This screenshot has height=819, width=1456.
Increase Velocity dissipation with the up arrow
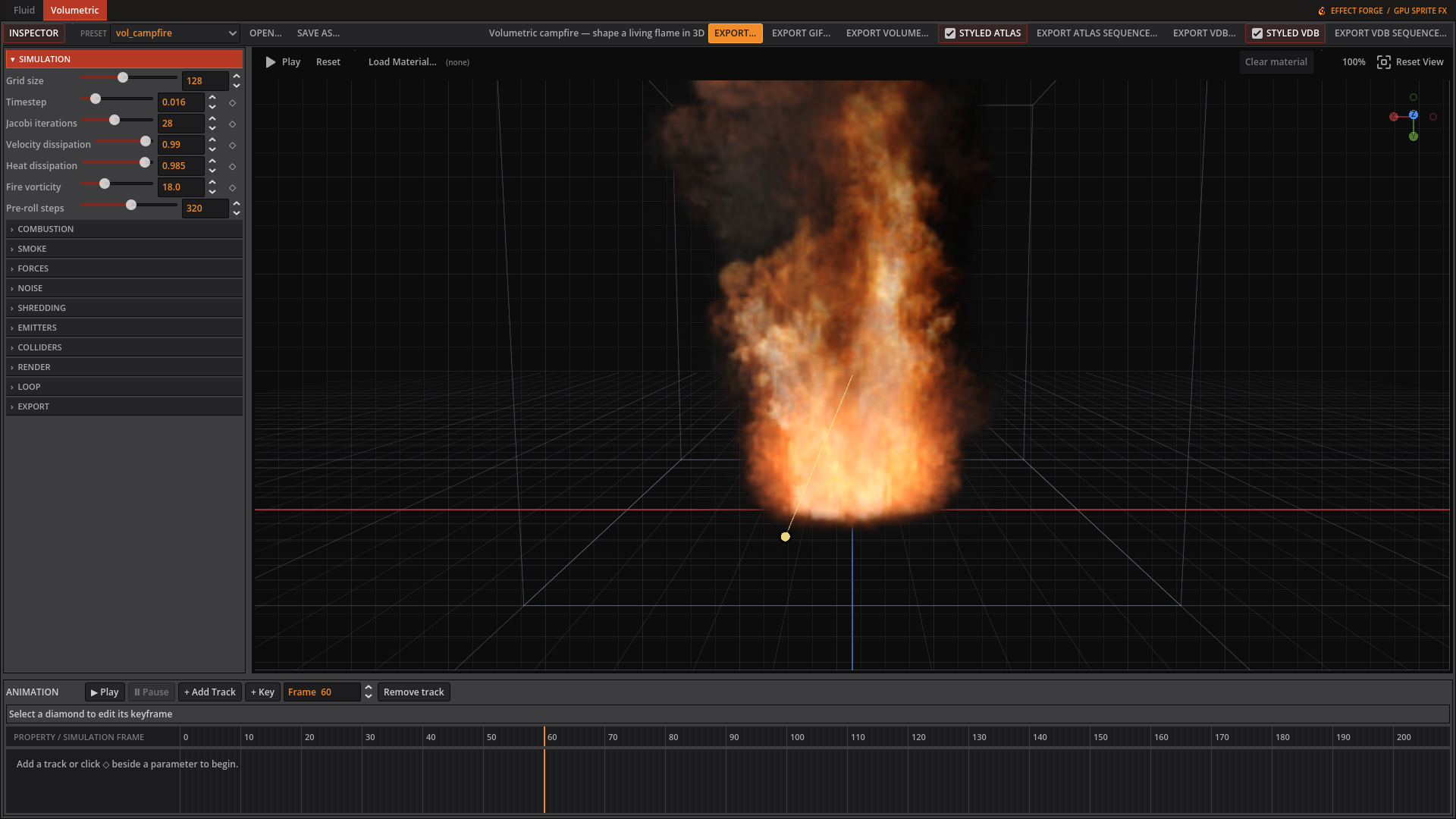(212, 140)
